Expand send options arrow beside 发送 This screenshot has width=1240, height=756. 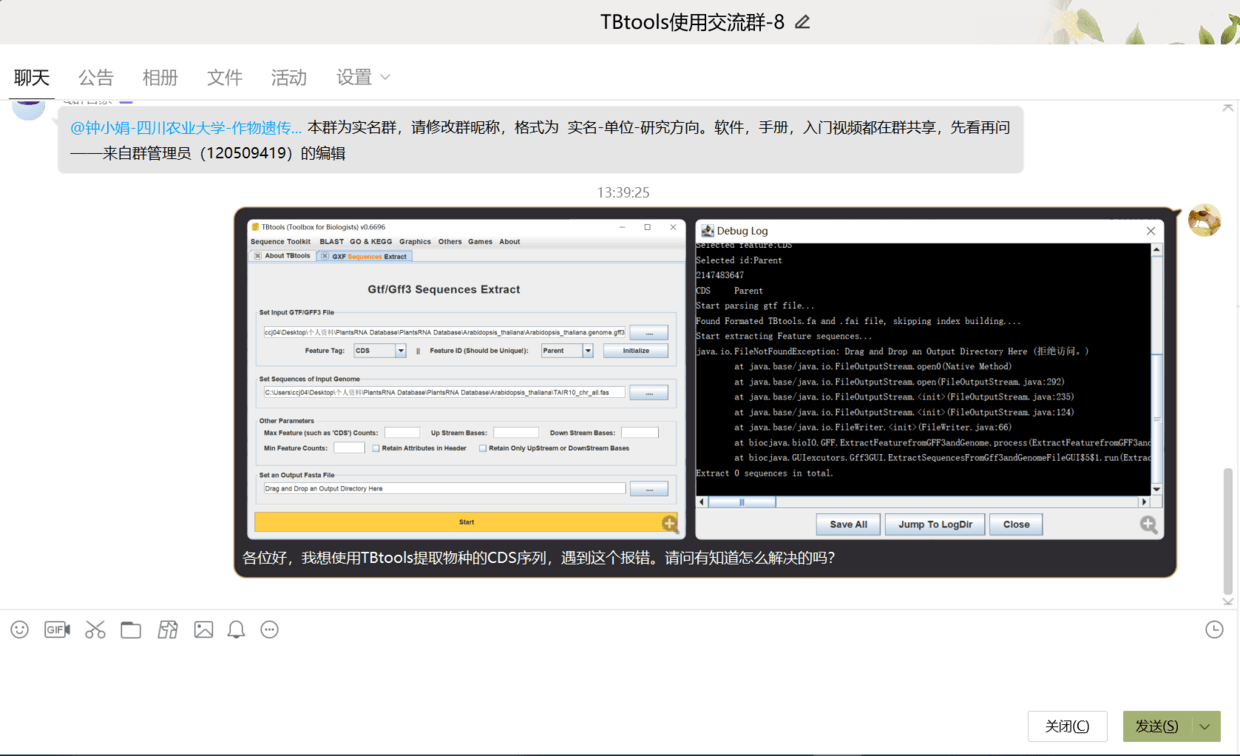pos(1205,726)
